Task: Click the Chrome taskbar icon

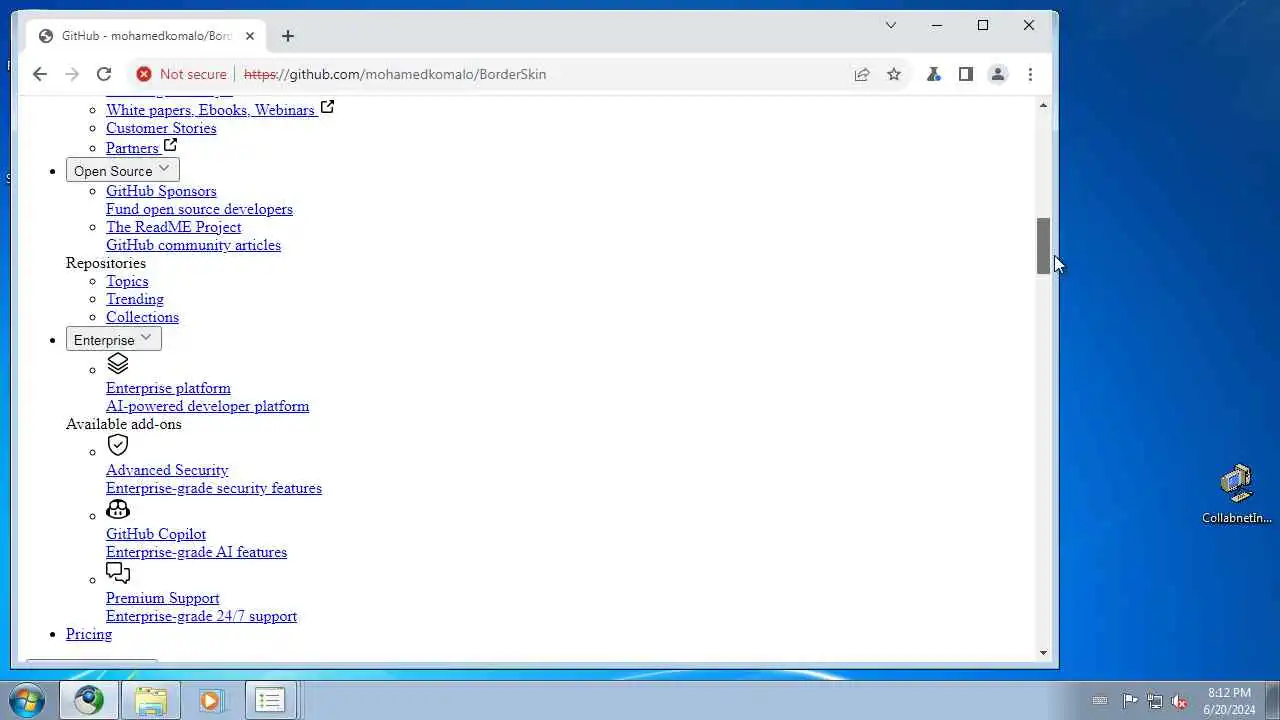Action: [x=89, y=700]
